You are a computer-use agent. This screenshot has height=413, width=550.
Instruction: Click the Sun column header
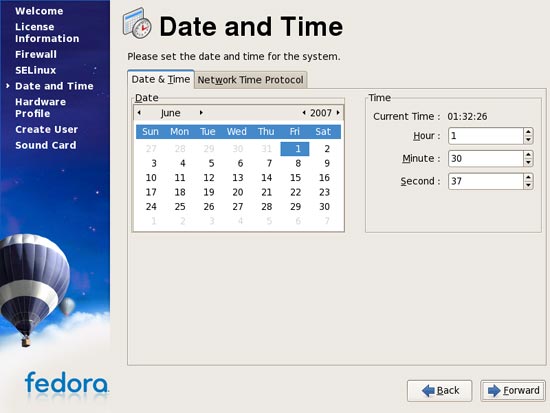pyautogui.click(x=150, y=132)
